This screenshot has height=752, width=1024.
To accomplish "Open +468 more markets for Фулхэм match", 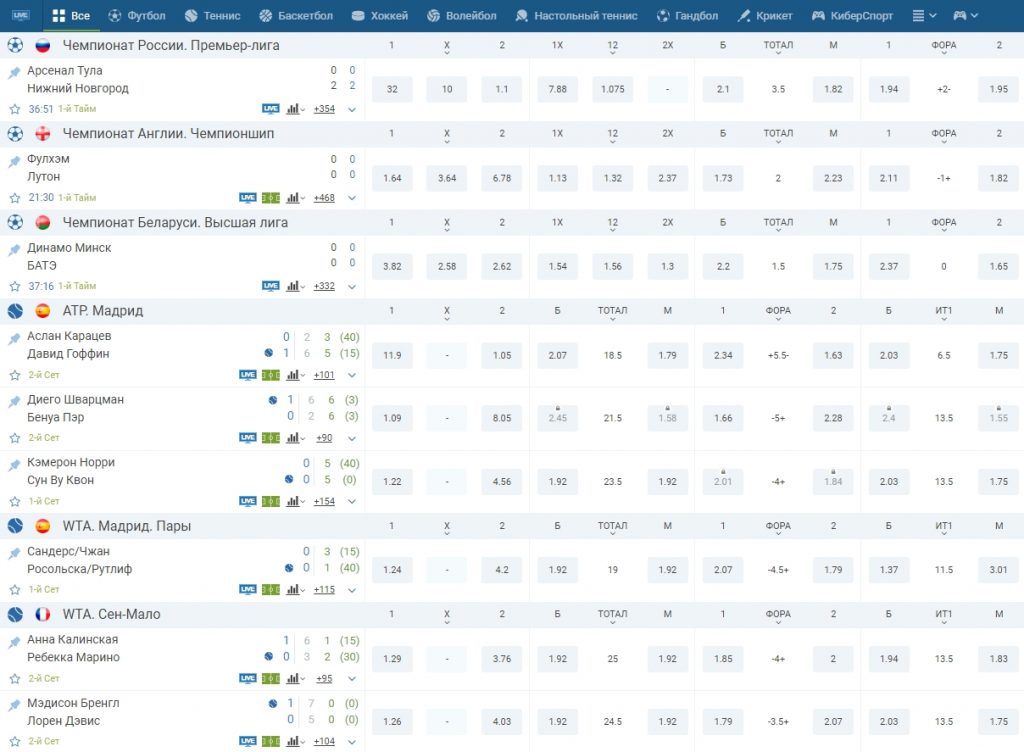I will click(324, 198).
